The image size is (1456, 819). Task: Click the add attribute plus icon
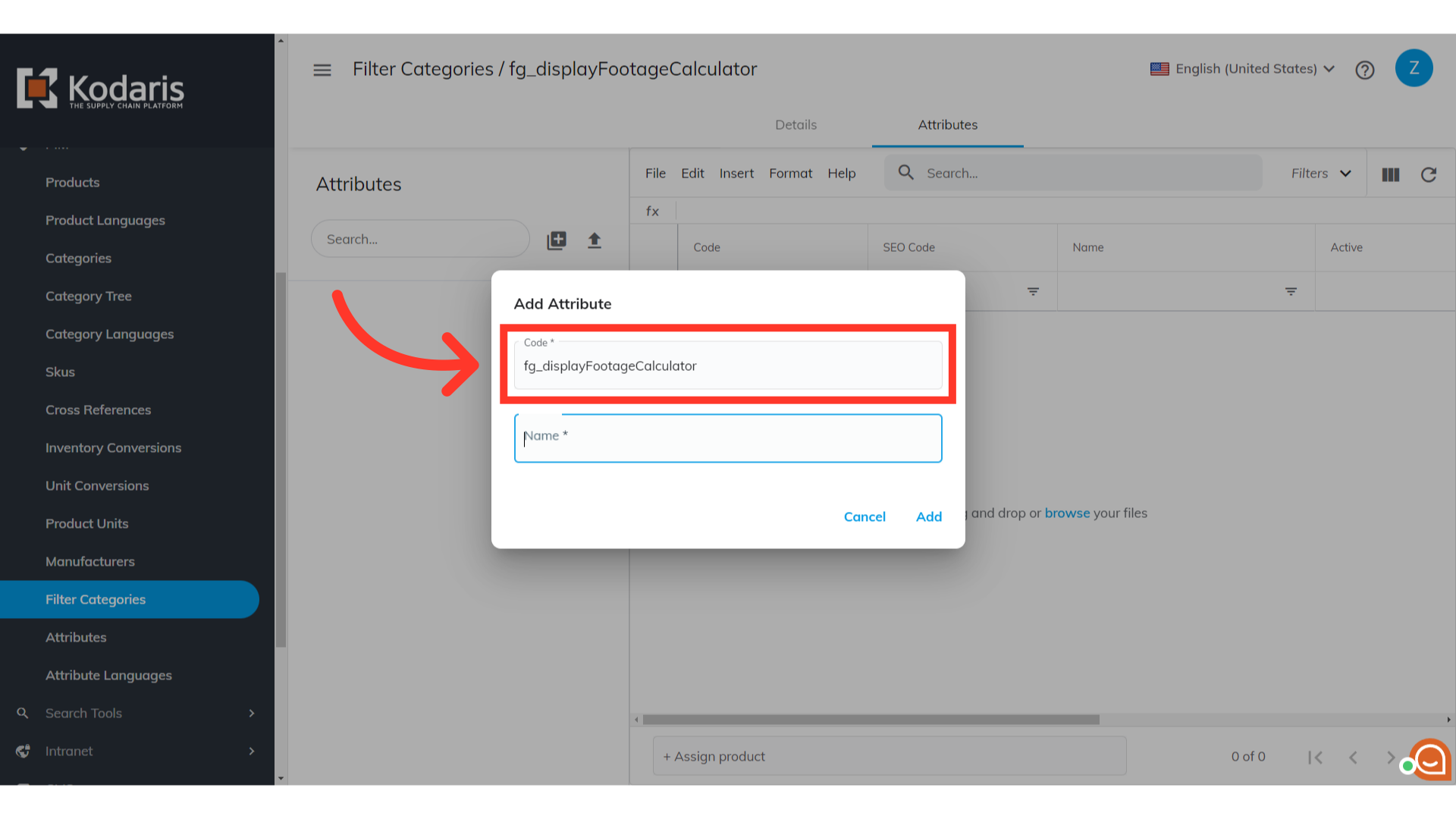(x=557, y=240)
